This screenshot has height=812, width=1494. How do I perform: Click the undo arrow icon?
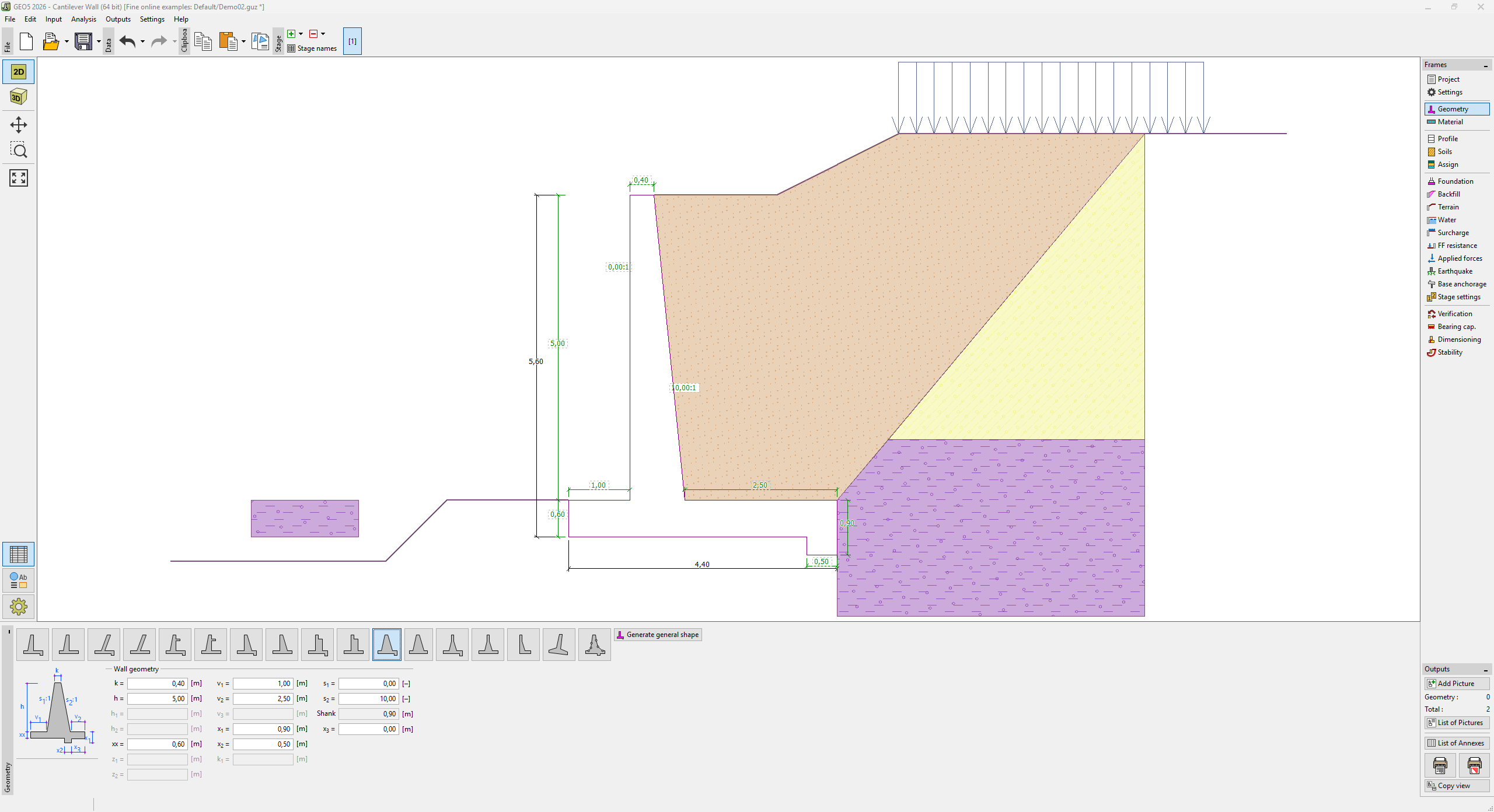(x=127, y=41)
